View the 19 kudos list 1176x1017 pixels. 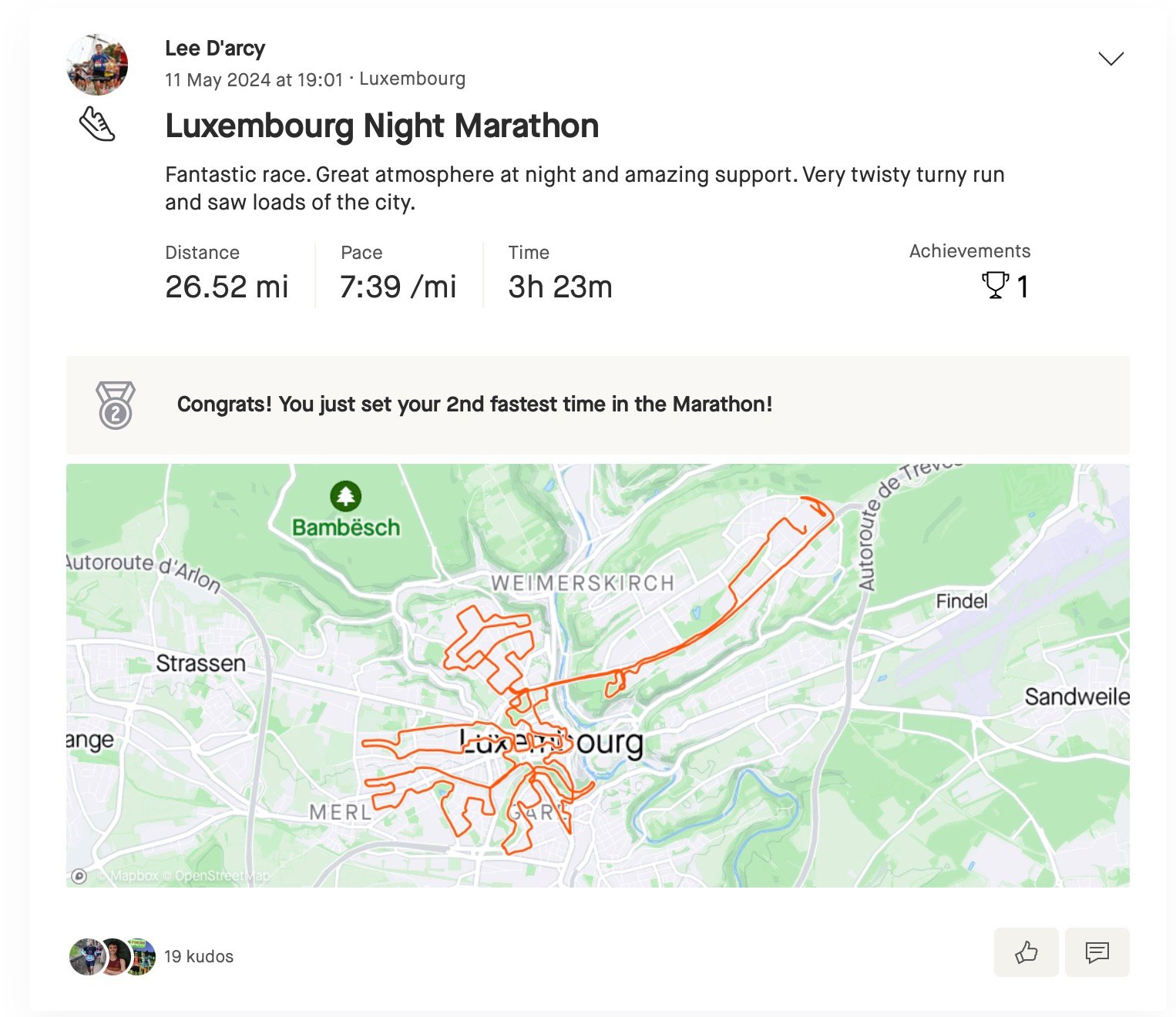coord(199,956)
